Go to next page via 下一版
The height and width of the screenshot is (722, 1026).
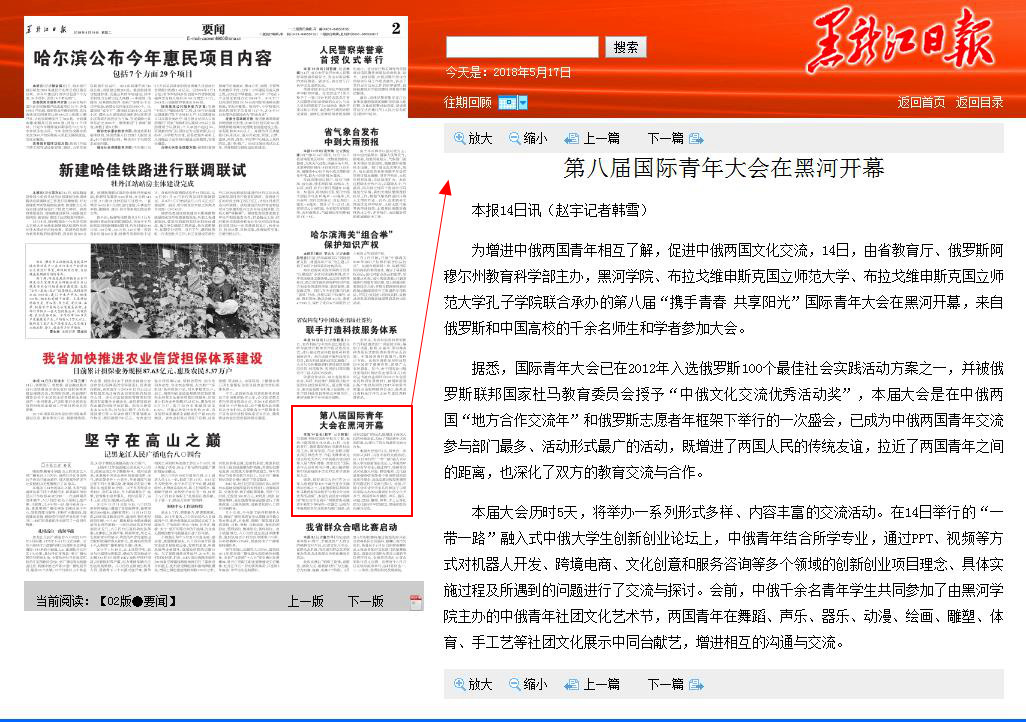(365, 601)
